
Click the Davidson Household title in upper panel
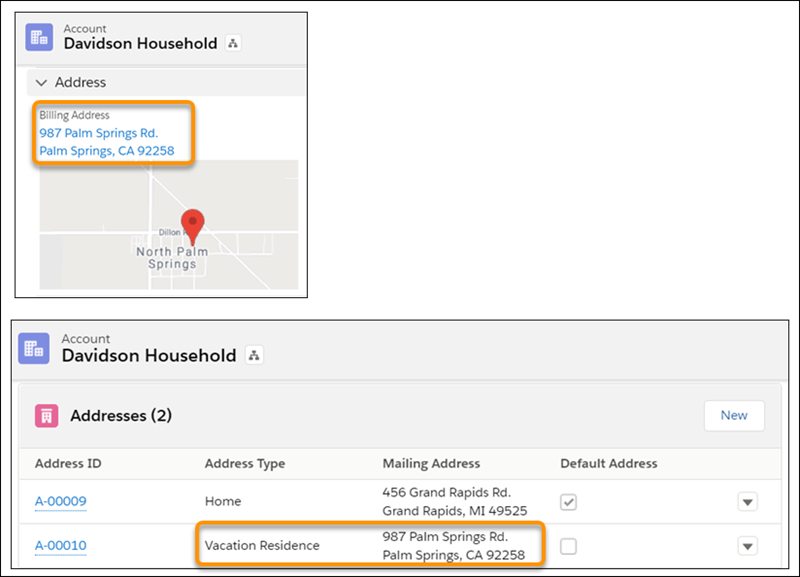coord(140,43)
